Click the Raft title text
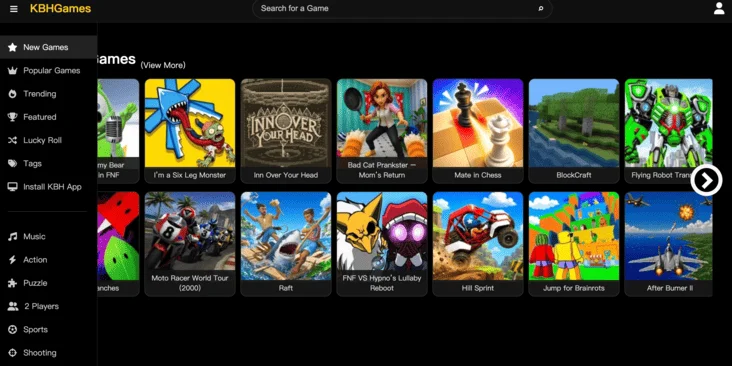This screenshot has width=732, height=366. click(x=286, y=289)
